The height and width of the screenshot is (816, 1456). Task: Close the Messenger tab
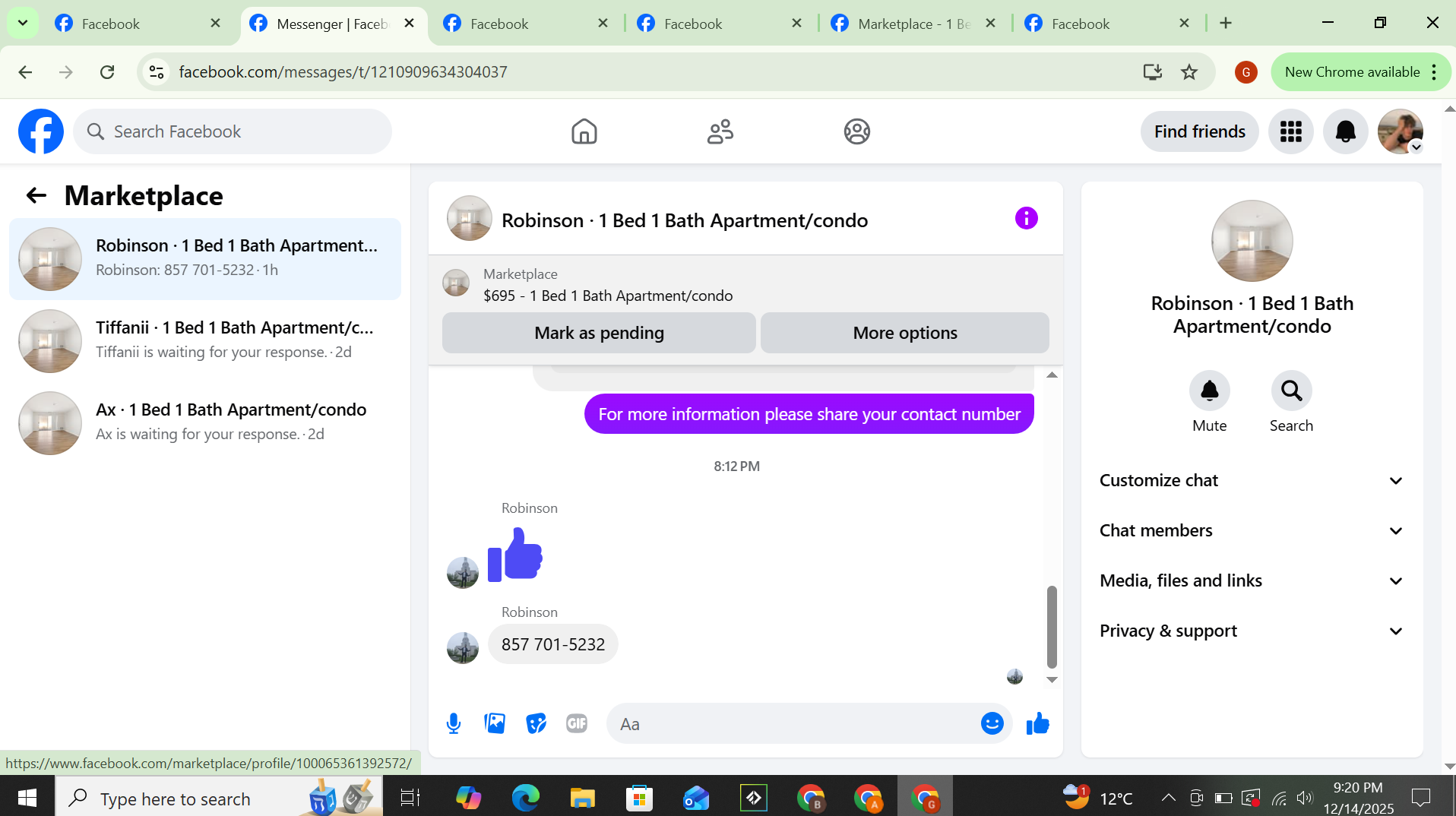point(410,24)
